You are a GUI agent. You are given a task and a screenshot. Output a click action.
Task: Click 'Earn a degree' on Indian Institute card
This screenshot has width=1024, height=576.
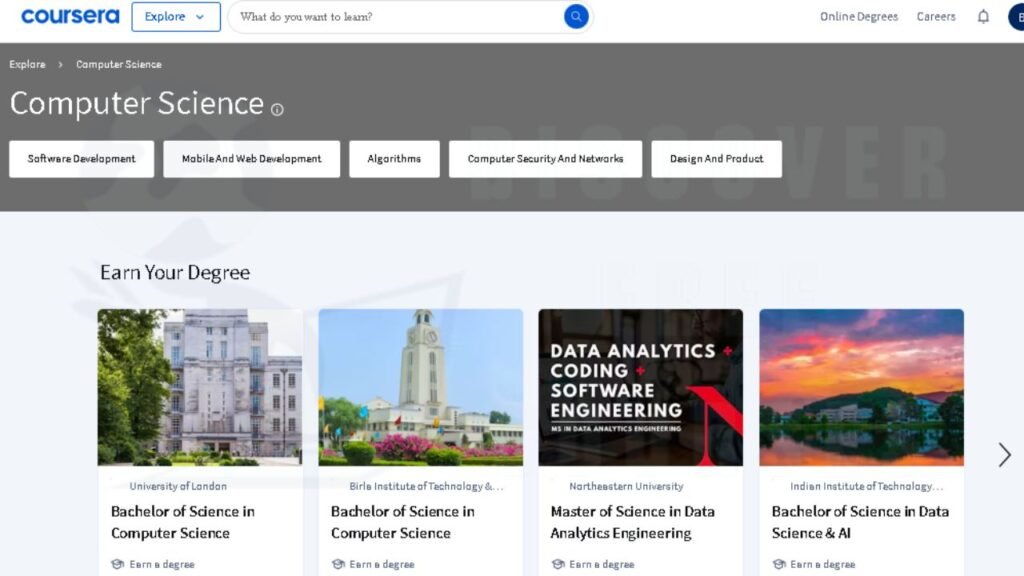(822, 564)
